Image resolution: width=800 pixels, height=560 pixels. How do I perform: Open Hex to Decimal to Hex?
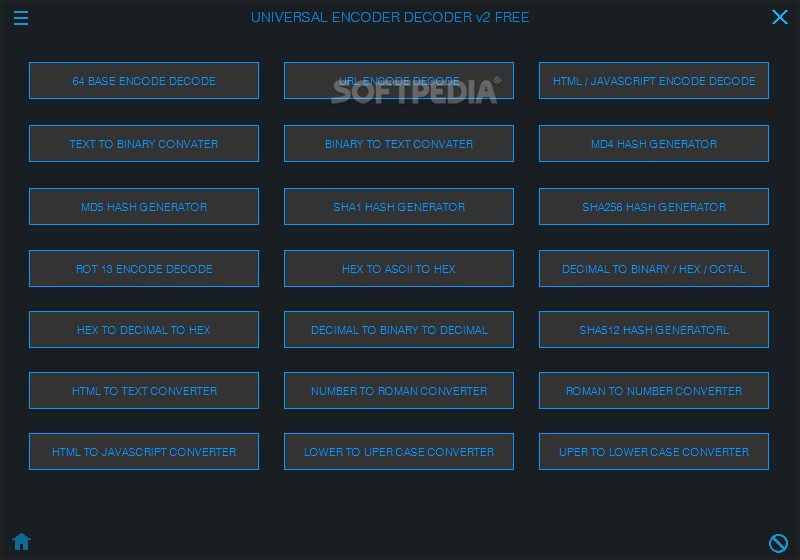coord(144,330)
